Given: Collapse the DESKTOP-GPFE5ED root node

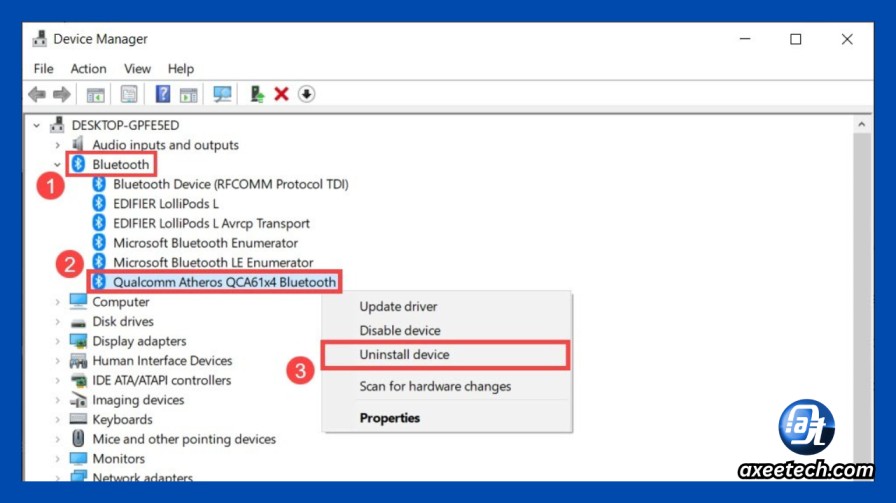Looking at the screenshot, I should click(37, 125).
